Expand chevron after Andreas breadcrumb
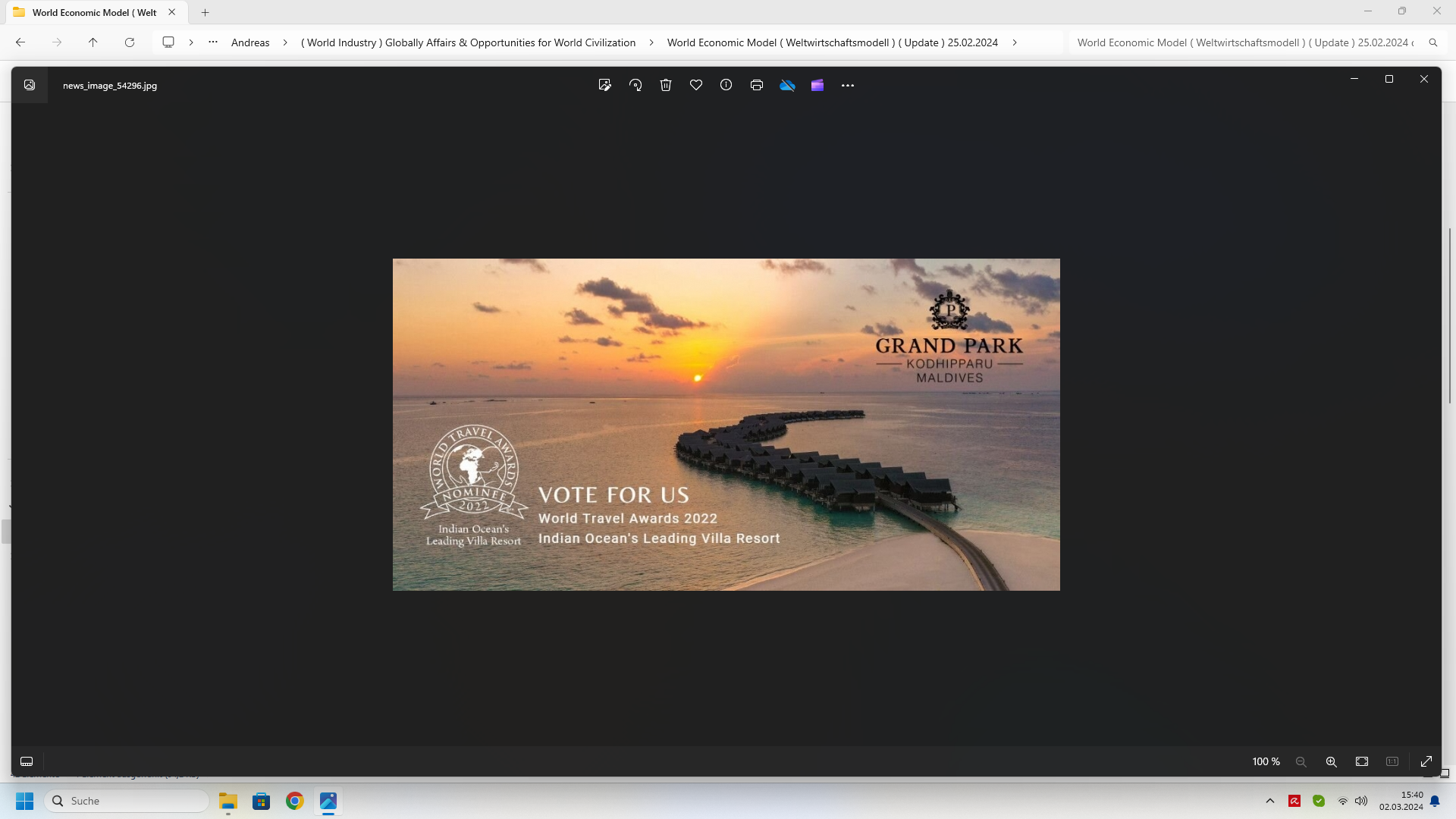Image resolution: width=1456 pixels, height=819 pixels. click(285, 42)
